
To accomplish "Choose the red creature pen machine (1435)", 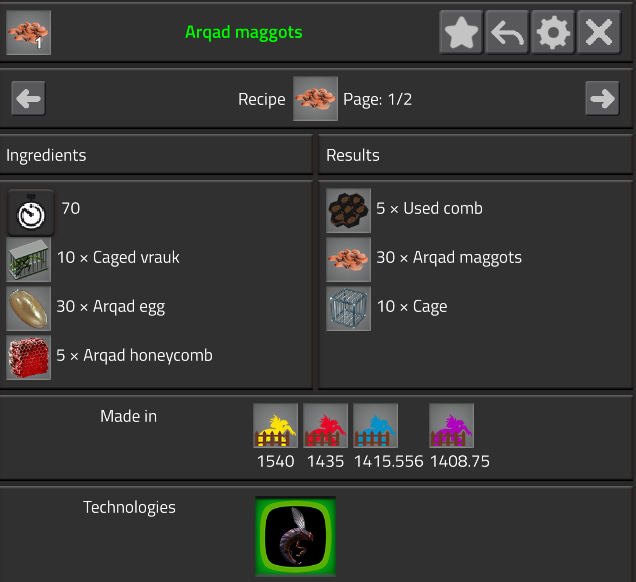I will point(325,425).
